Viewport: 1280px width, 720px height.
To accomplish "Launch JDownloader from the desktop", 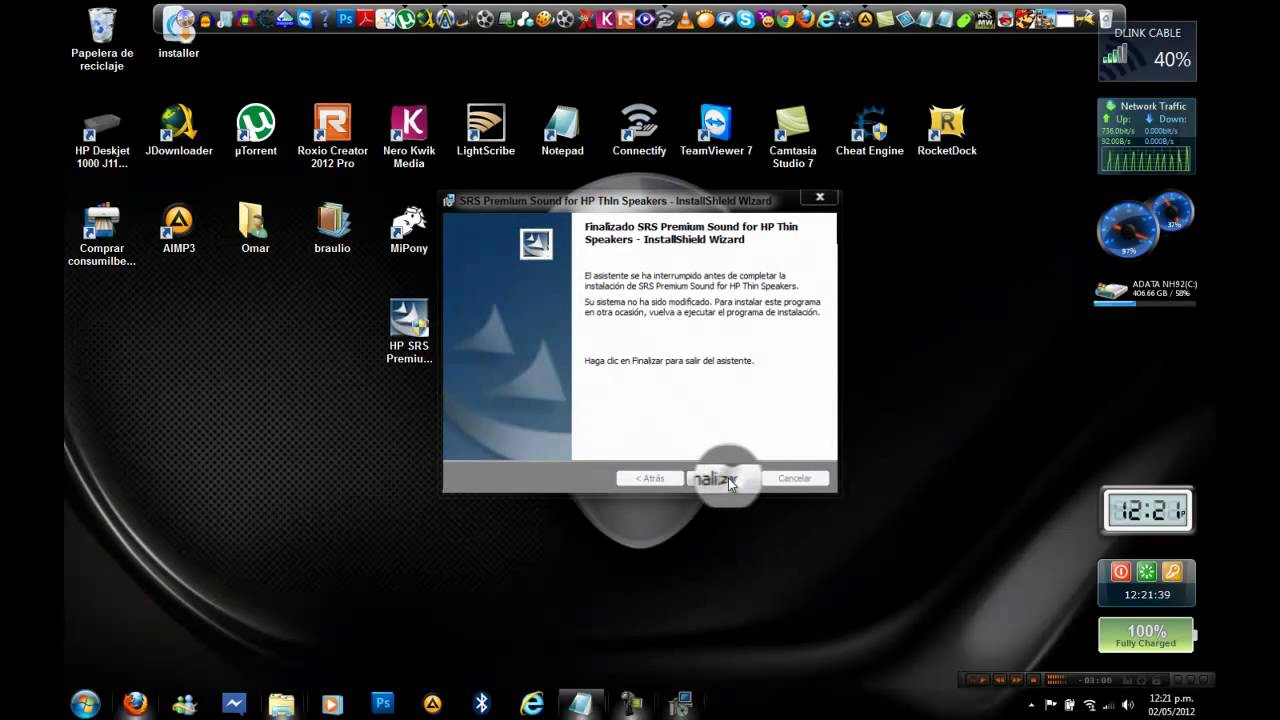I will [179, 131].
